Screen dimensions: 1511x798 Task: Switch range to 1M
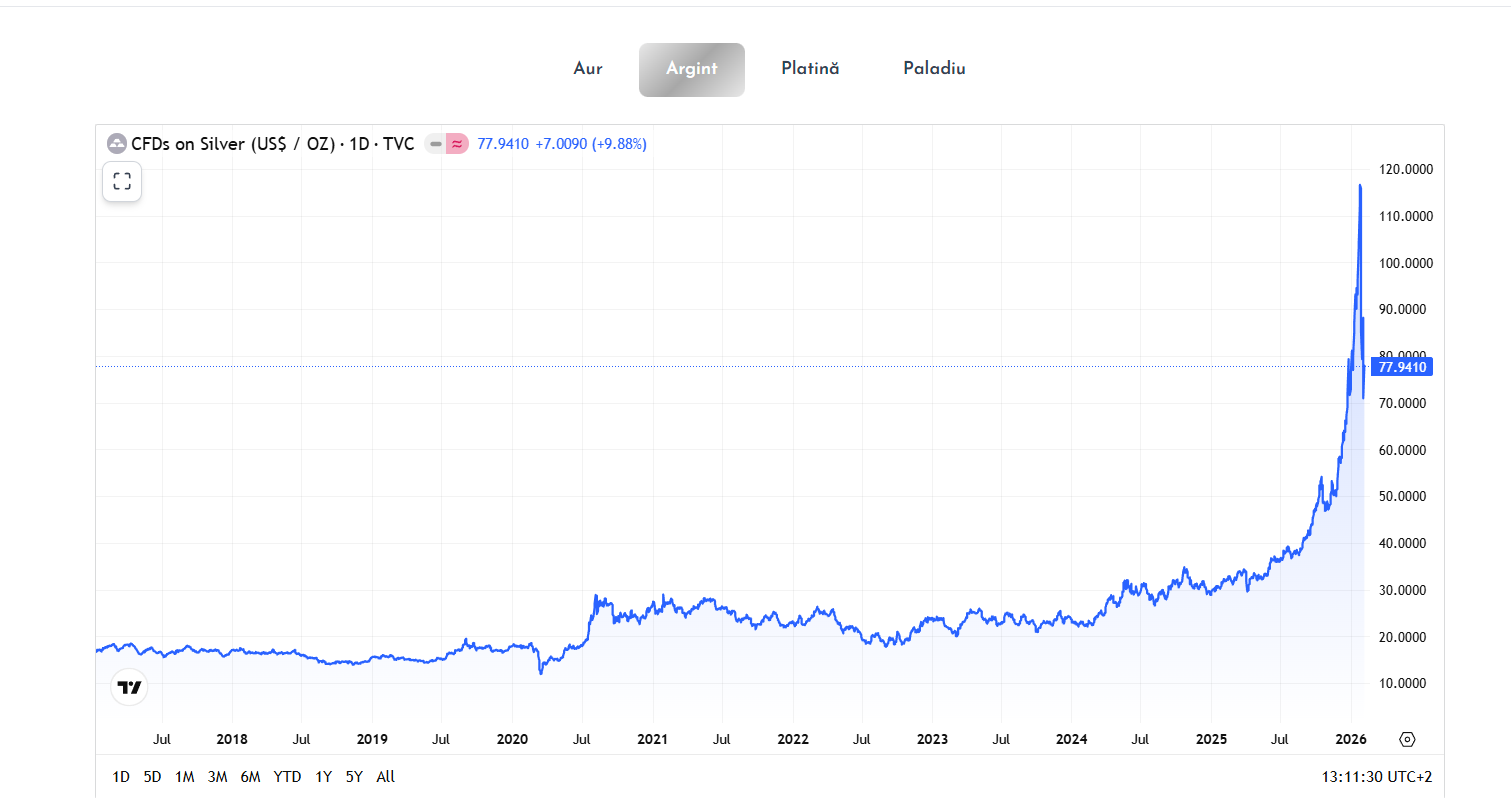(184, 777)
